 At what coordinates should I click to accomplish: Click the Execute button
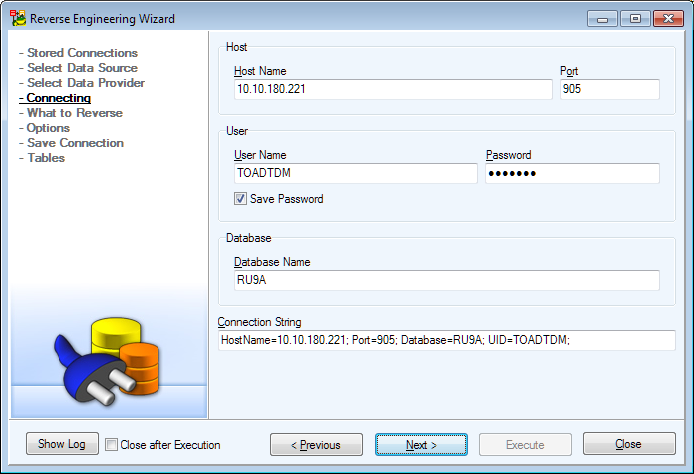click(x=525, y=444)
